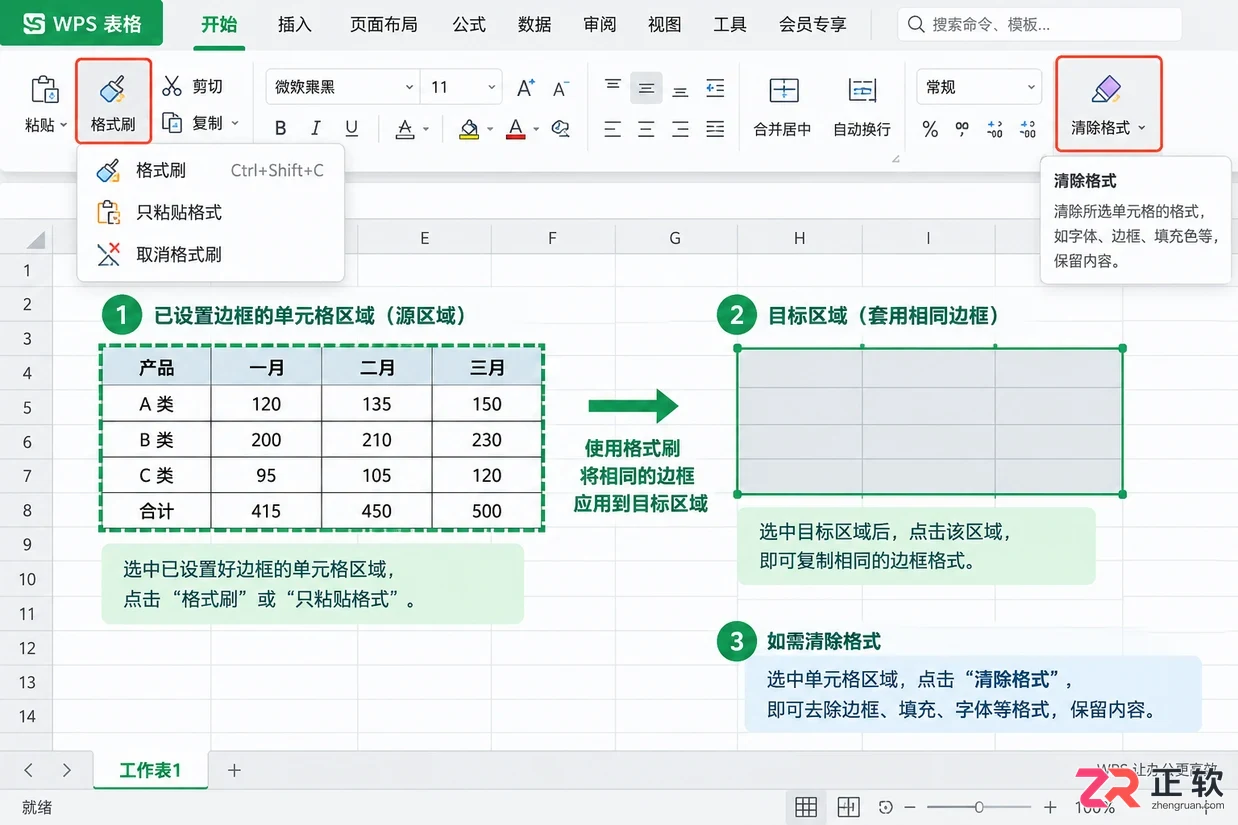Screen dimensions: 1238x825
Task: Open the 会员专享 ribbon tab
Action: coord(813,24)
